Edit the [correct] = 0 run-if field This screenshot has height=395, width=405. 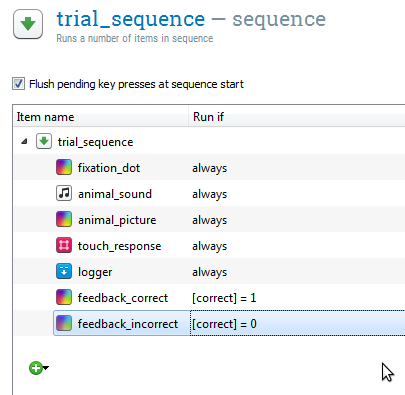coord(298,323)
